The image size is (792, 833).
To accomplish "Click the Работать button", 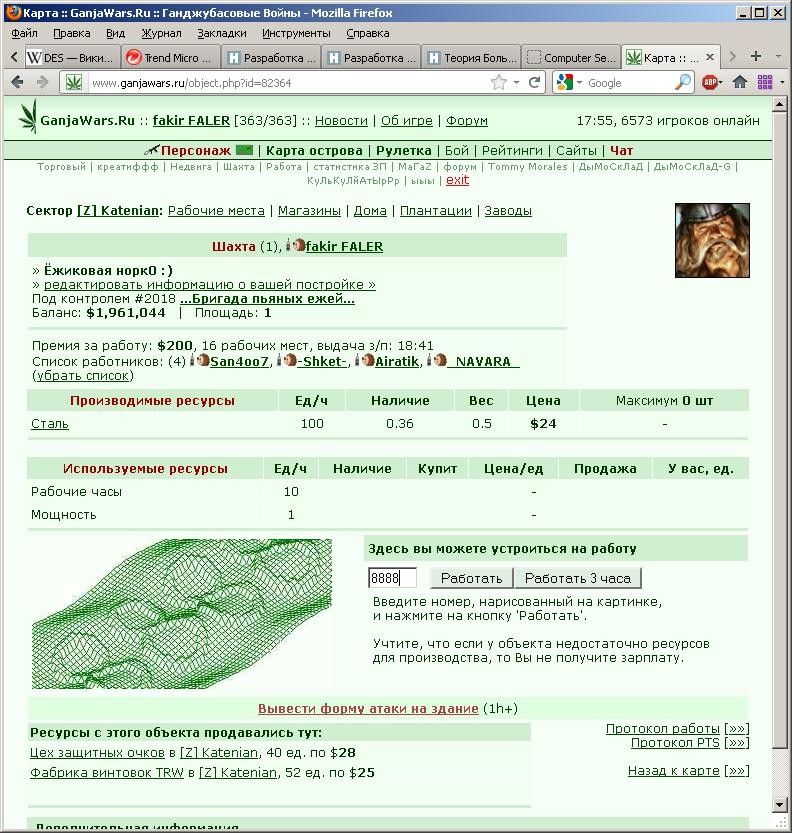I will tap(471, 578).
